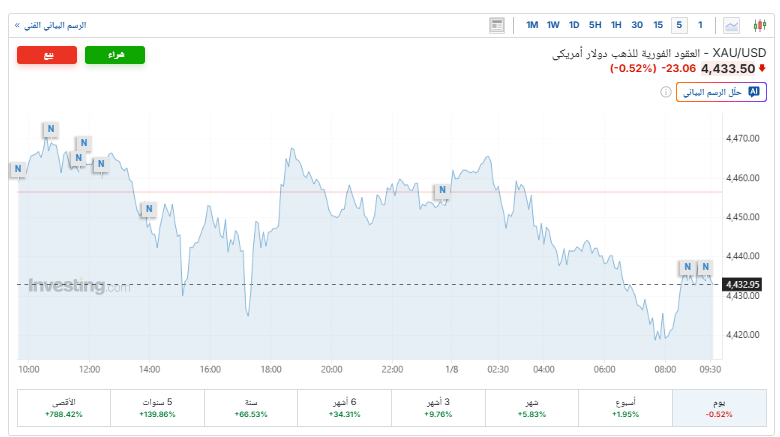Set the chart interval to 1D
The image size is (780, 437).
click(x=574, y=25)
